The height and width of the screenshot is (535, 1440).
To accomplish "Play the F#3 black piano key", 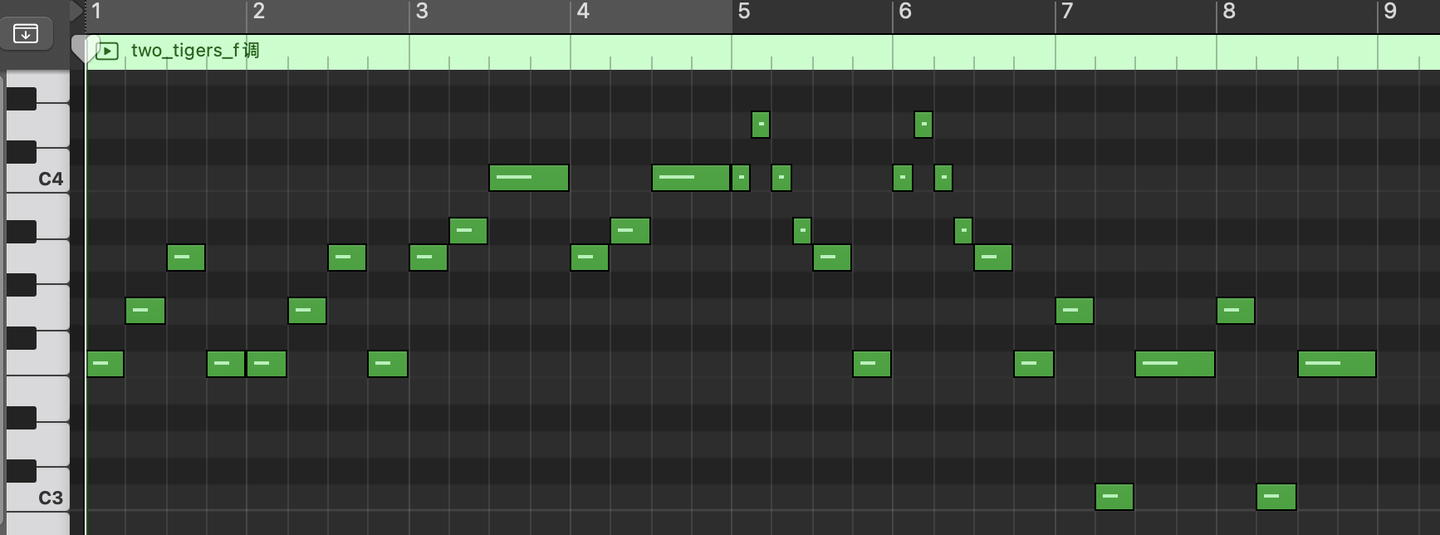I will pyautogui.click(x=21, y=337).
